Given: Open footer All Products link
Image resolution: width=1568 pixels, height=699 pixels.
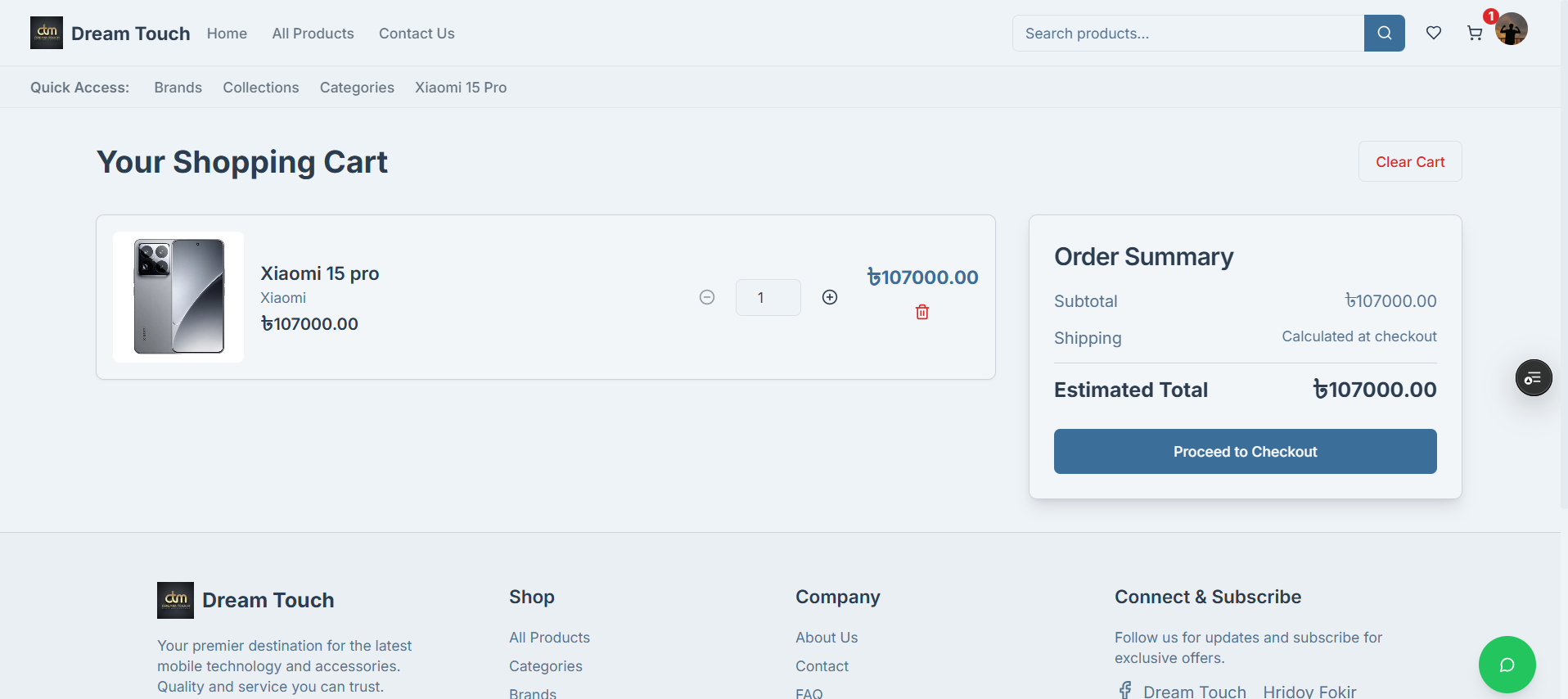Looking at the screenshot, I should coord(549,638).
